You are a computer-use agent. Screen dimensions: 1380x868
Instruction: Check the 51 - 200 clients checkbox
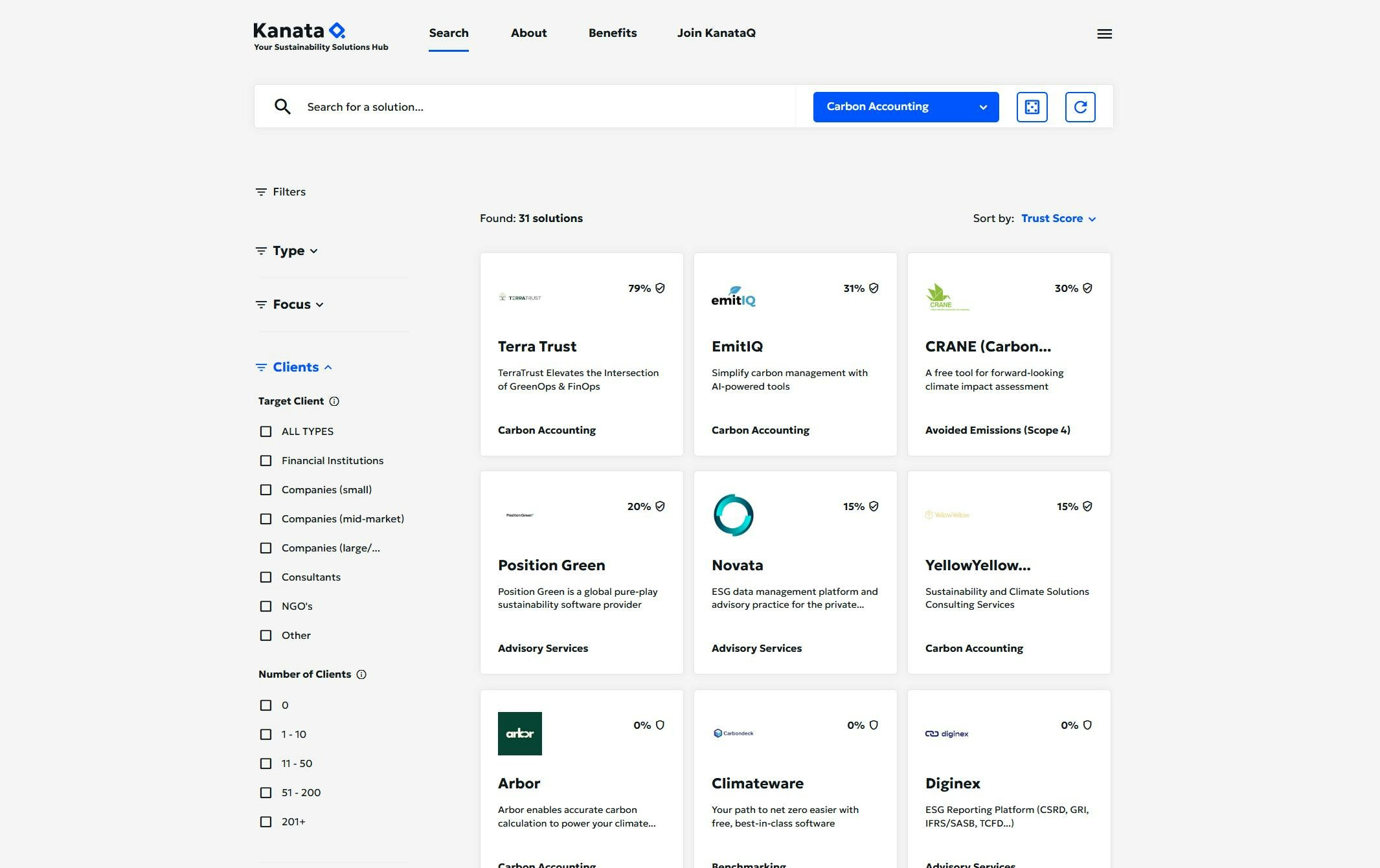266,793
